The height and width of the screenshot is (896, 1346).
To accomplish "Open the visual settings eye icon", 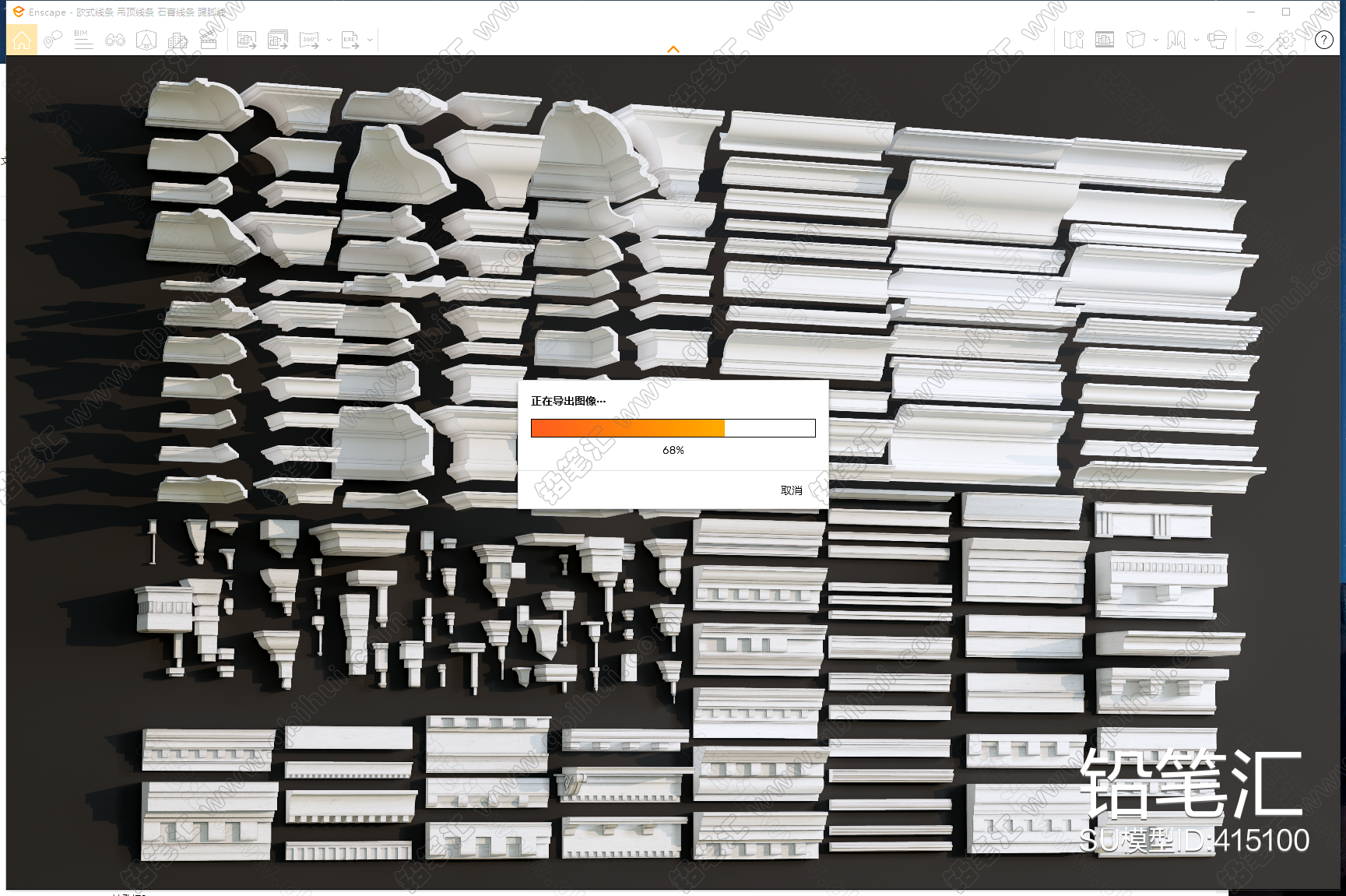I will (x=1255, y=40).
